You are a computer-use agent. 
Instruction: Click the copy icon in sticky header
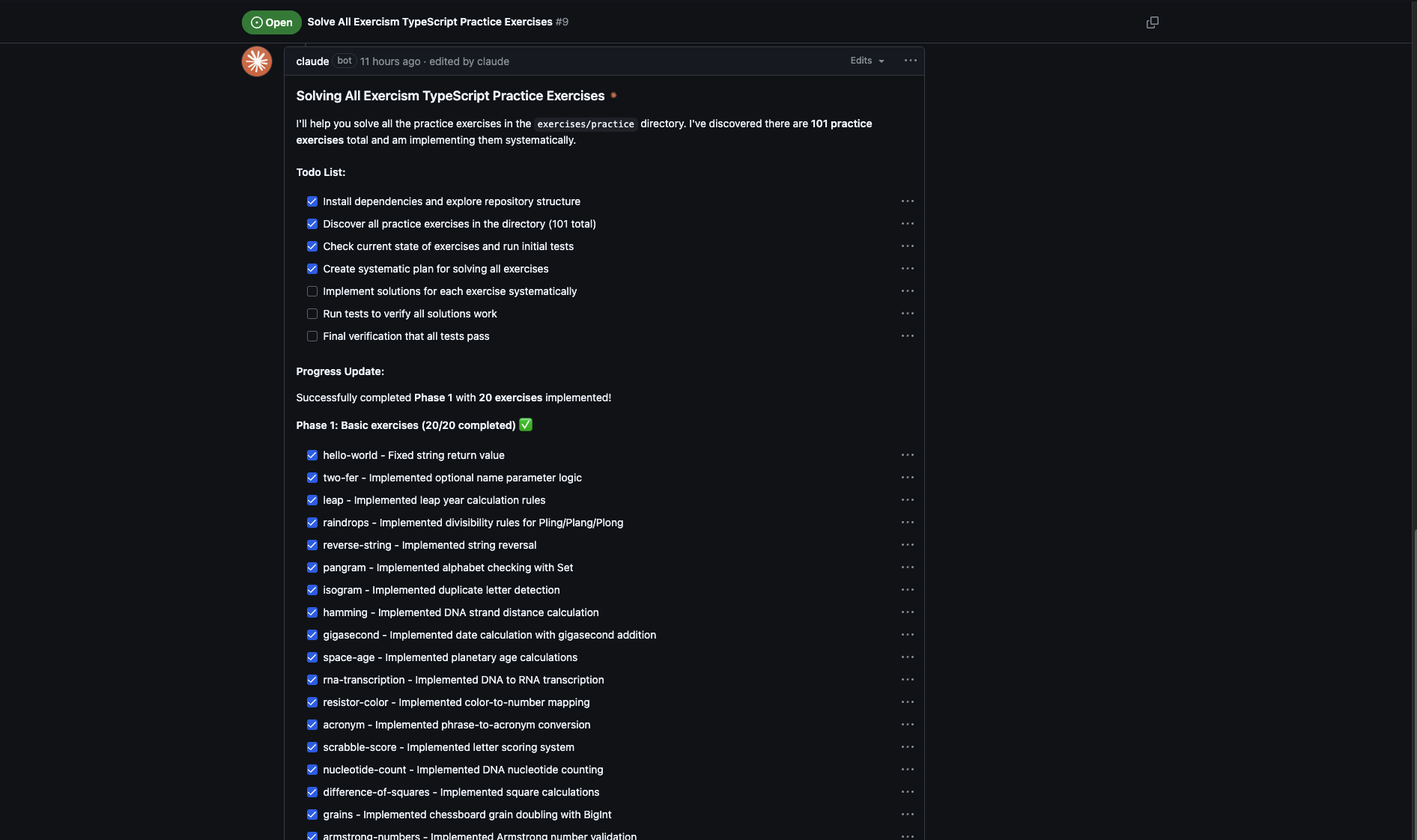point(1153,22)
